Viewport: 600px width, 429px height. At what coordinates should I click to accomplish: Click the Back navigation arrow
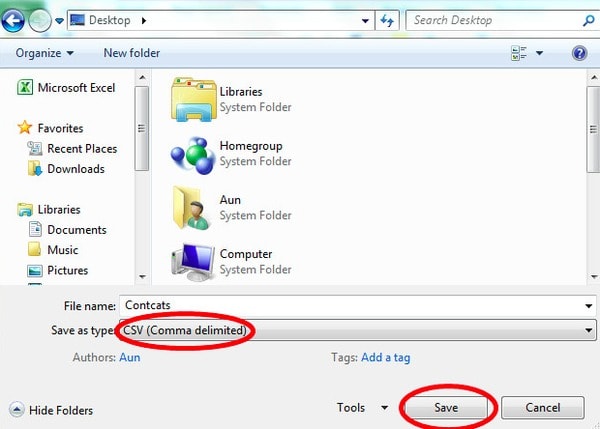tap(13, 20)
